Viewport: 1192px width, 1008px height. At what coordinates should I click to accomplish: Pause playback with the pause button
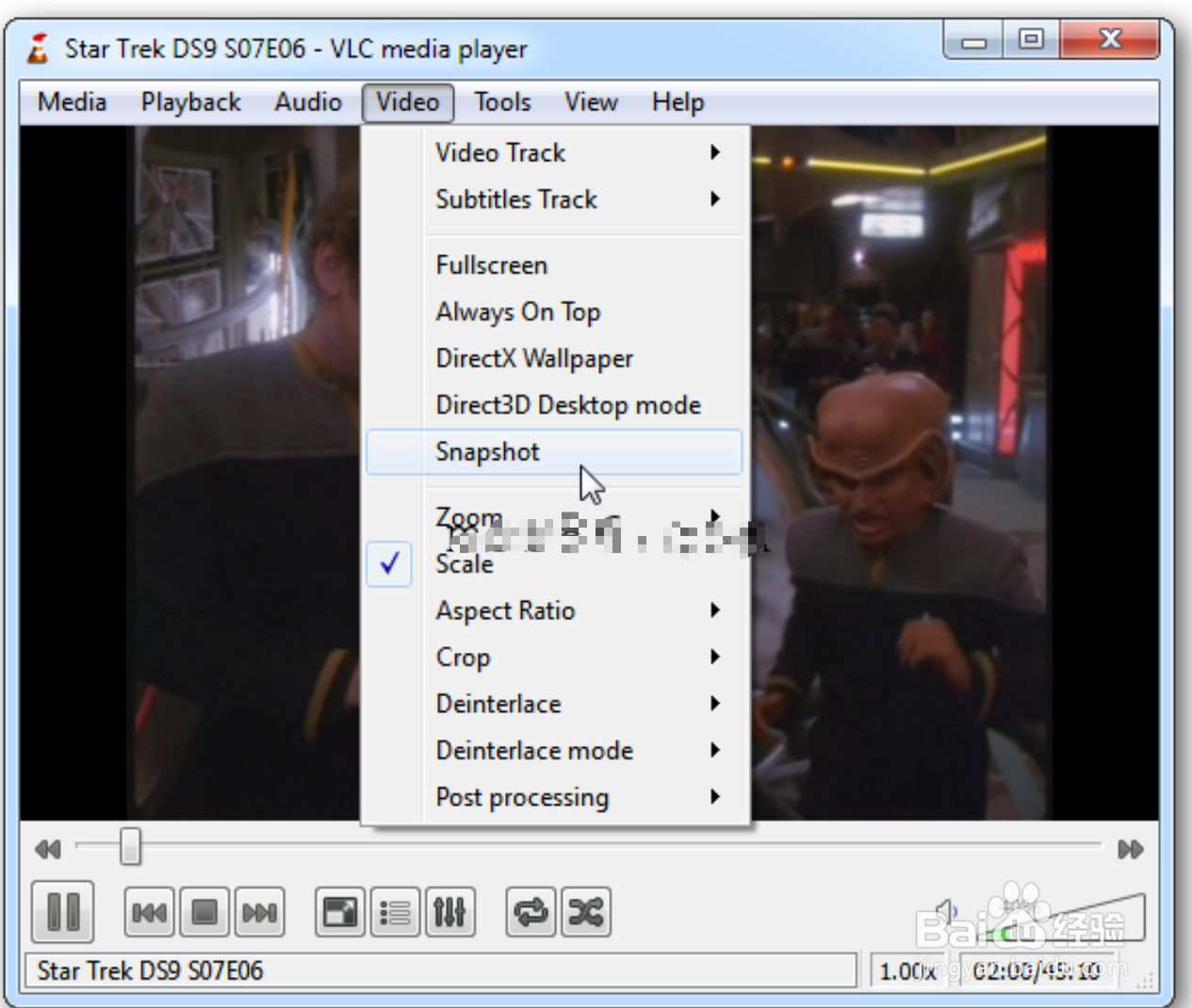coord(62,911)
